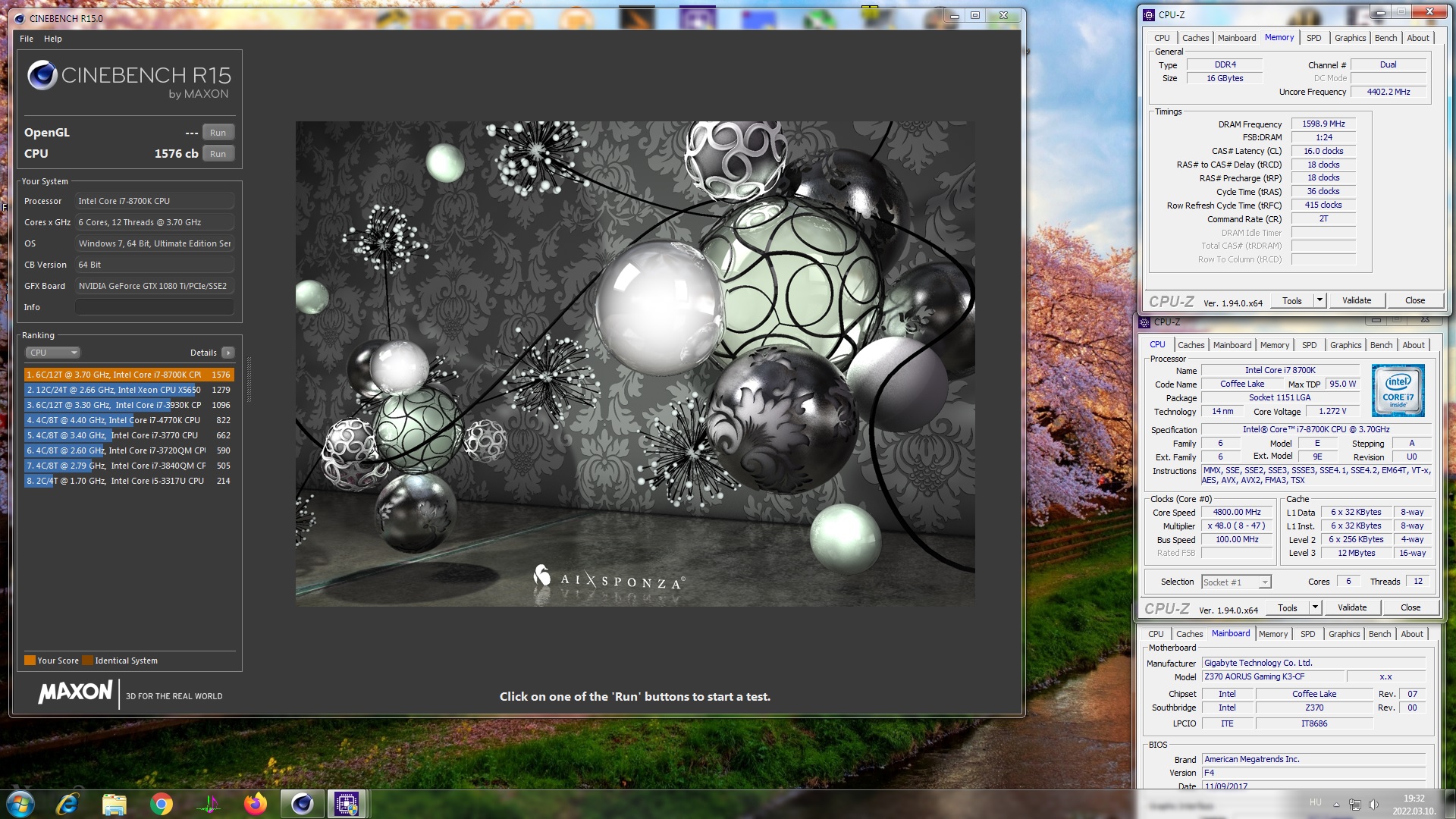1456x819 pixels.
Task: Click the Identical System legend swatch
Action: point(87,661)
